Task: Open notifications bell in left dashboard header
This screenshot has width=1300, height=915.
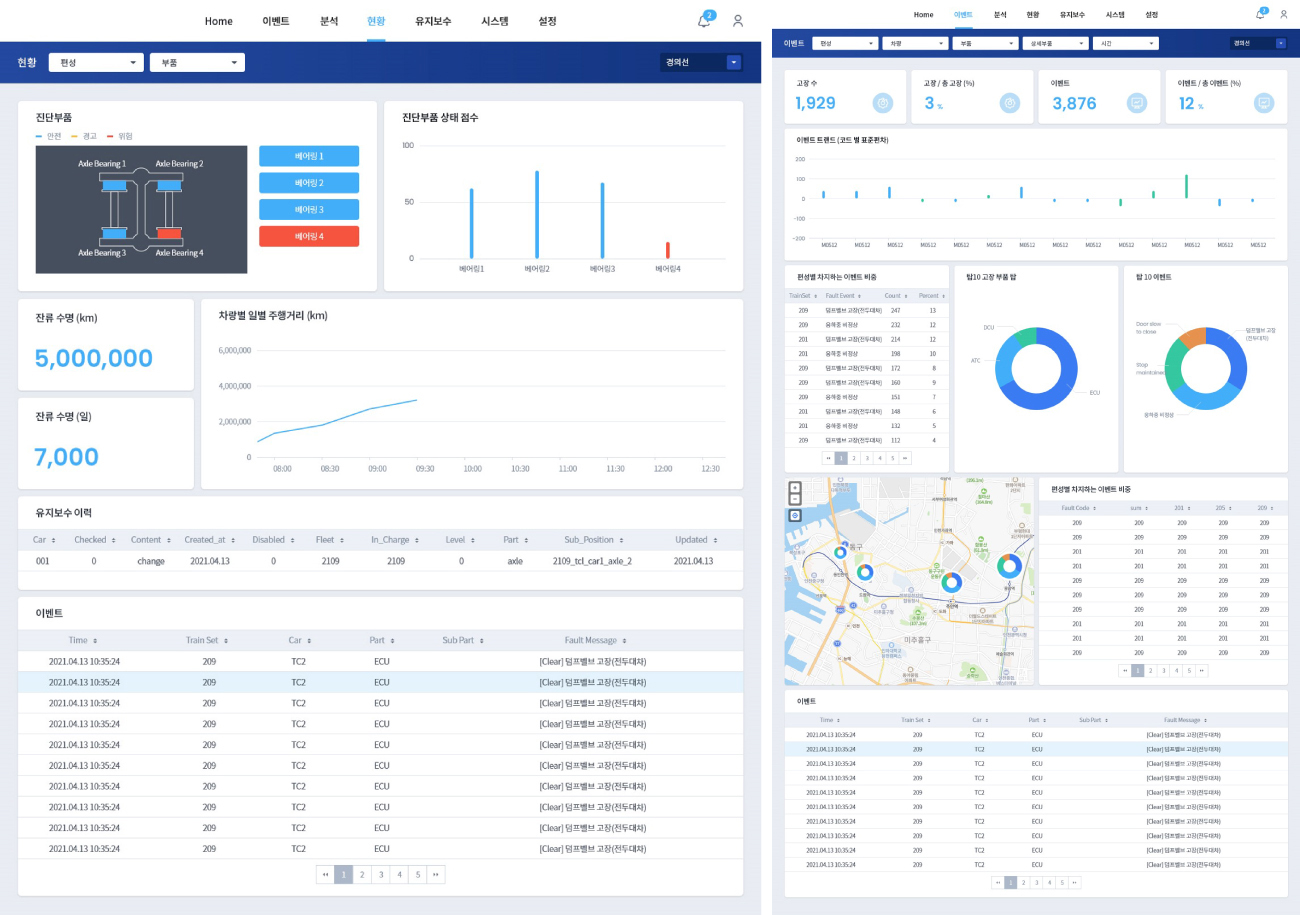Action: (x=704, y=21)
